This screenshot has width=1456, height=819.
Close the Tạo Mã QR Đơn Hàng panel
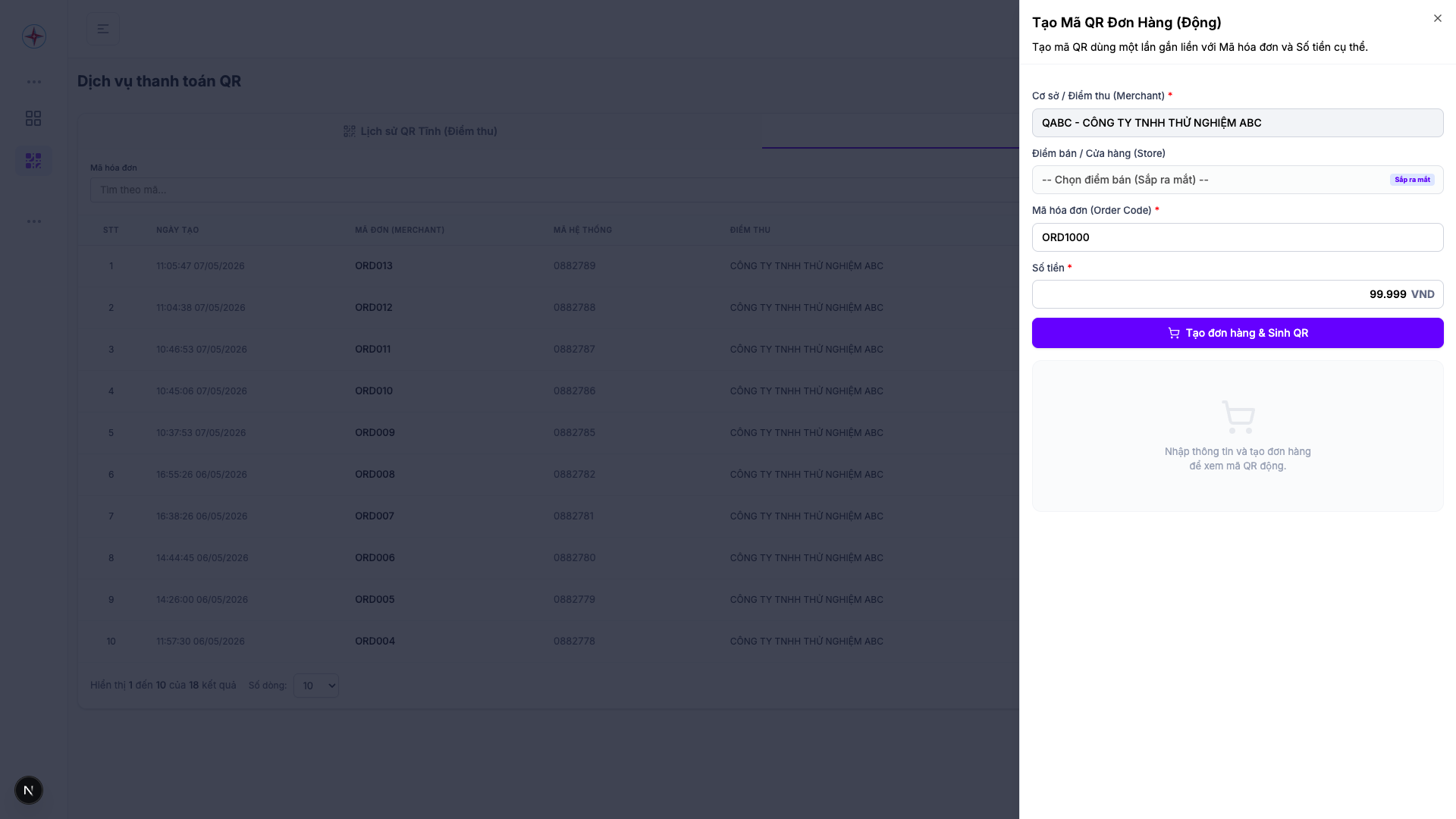1437,18
